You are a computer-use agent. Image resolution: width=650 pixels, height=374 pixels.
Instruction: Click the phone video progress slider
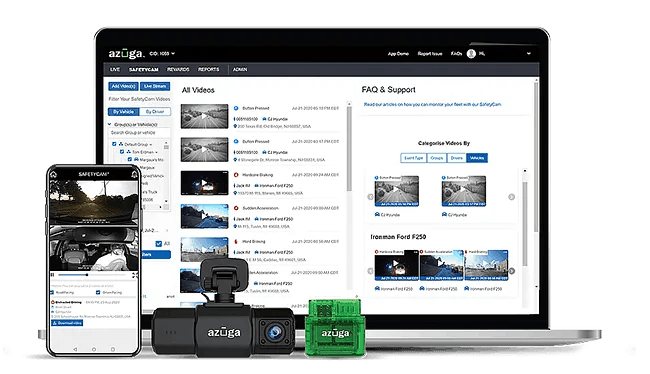pos(92,275)
